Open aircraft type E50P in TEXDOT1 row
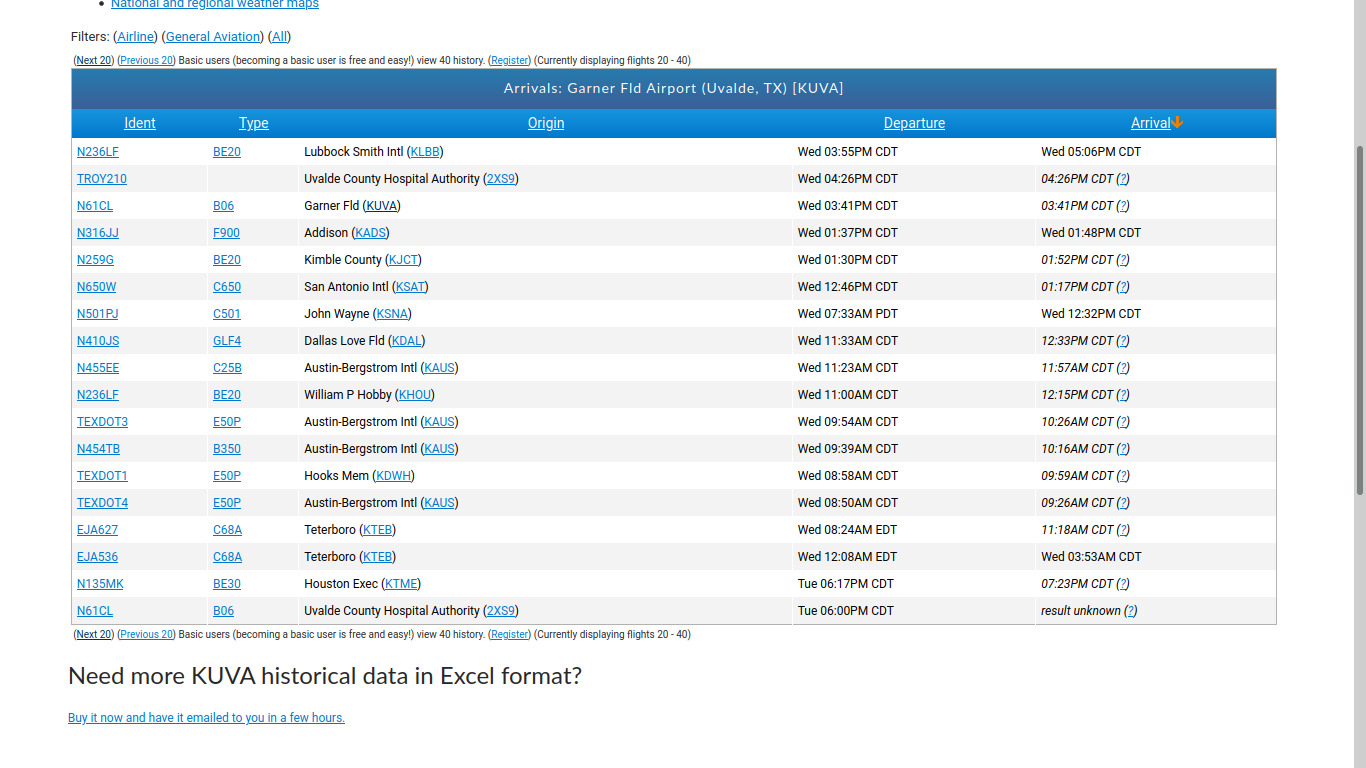 point(227,476)
